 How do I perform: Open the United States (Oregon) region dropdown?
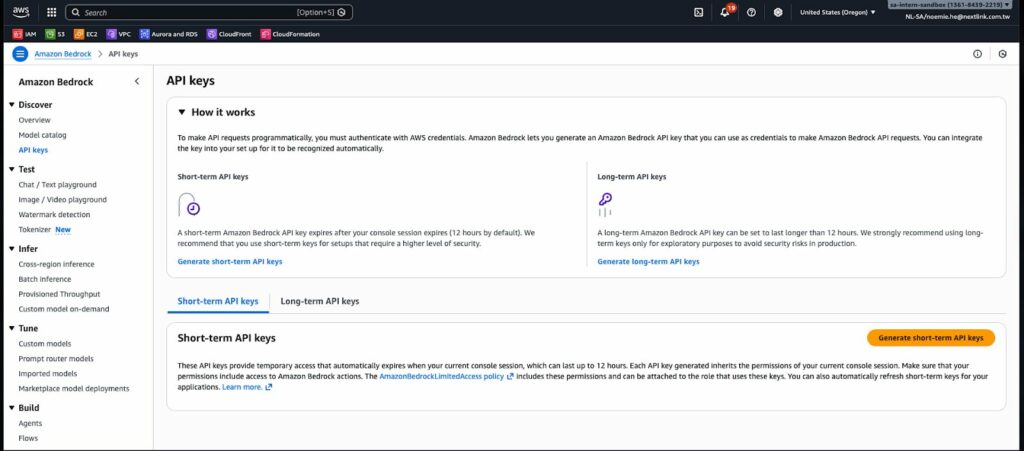(838, 12)
